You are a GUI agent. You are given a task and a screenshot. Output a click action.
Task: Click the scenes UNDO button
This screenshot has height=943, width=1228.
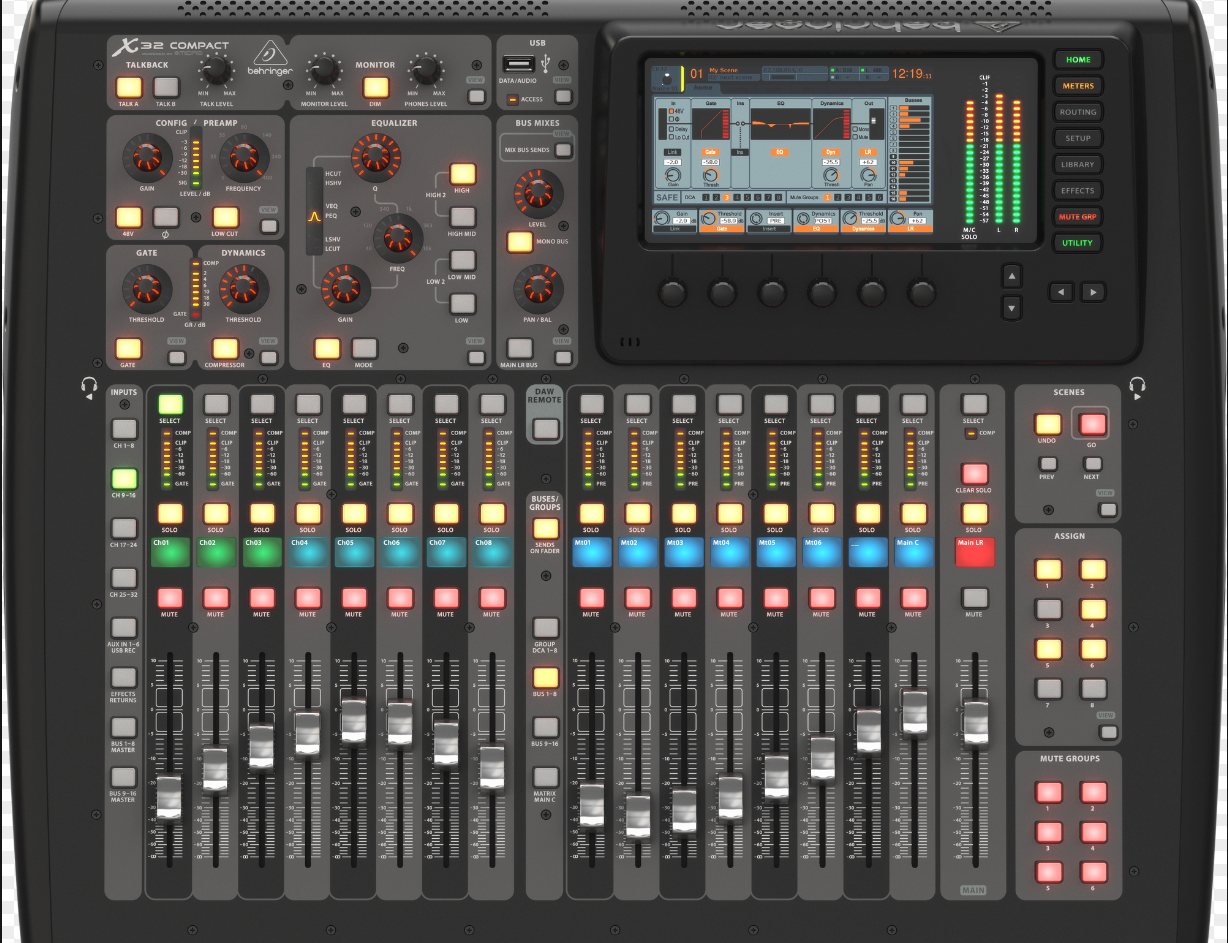click(1047, 424)
